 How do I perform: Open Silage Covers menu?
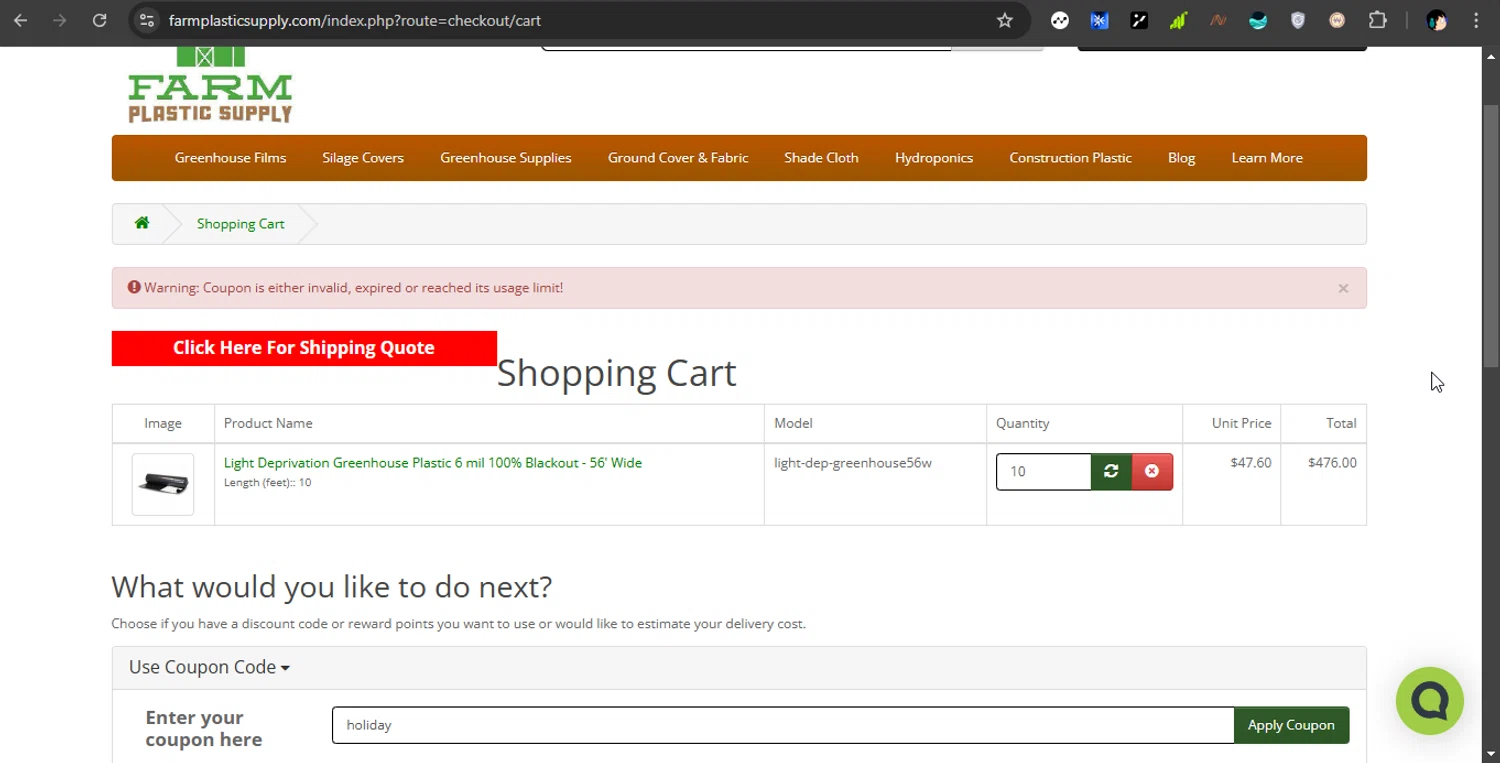pos(363,158)
